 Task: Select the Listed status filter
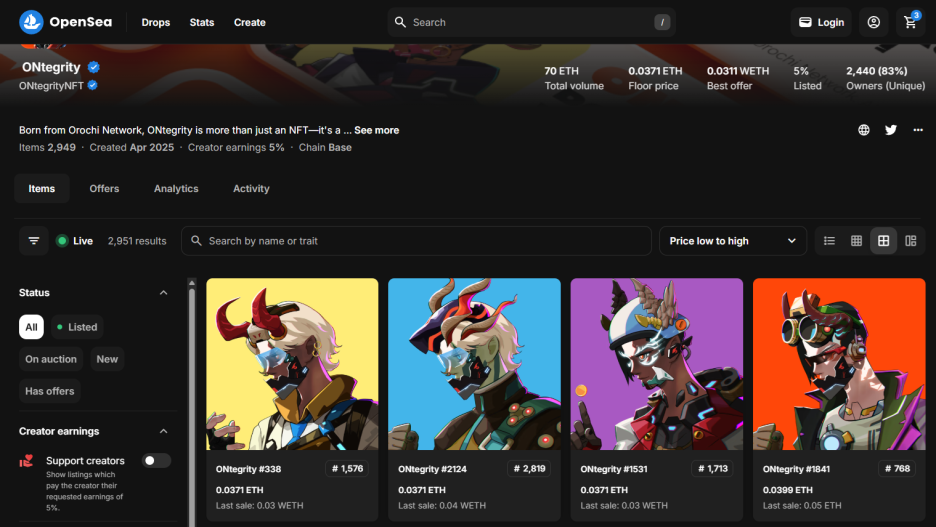pyautogui.click(x=77, y=327)
